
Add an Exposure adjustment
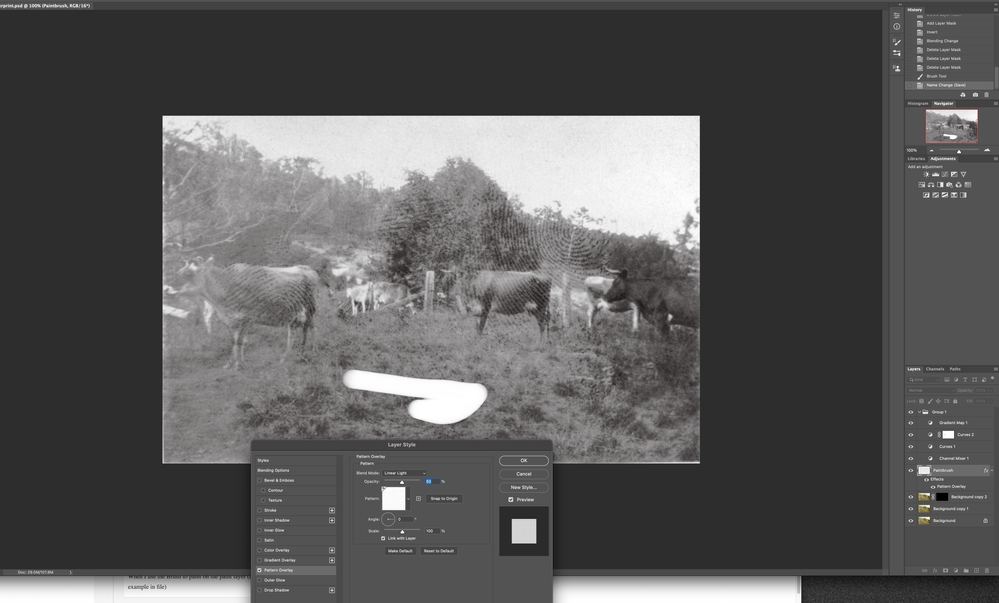tap(954, 174)
